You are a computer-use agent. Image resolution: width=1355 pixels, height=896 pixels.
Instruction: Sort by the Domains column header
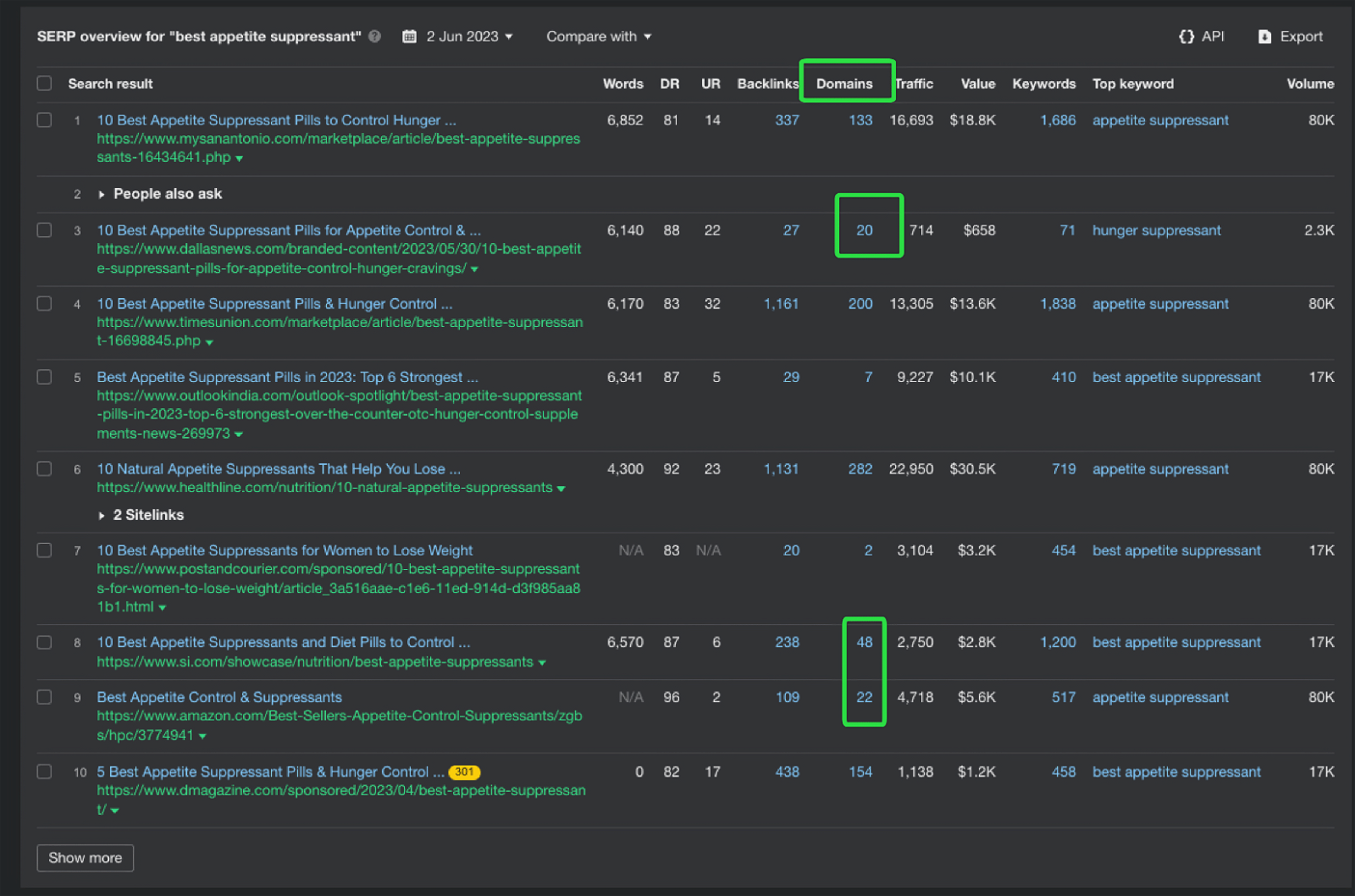point(844,84)
